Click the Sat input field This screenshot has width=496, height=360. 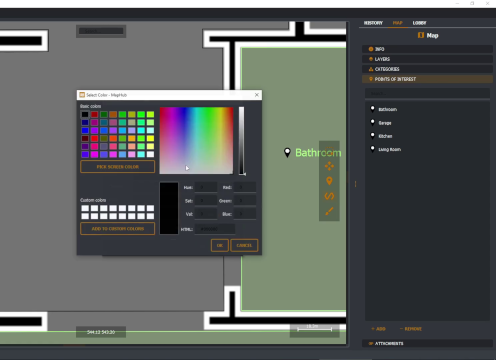pyautogui.click(x=206, y=201)
